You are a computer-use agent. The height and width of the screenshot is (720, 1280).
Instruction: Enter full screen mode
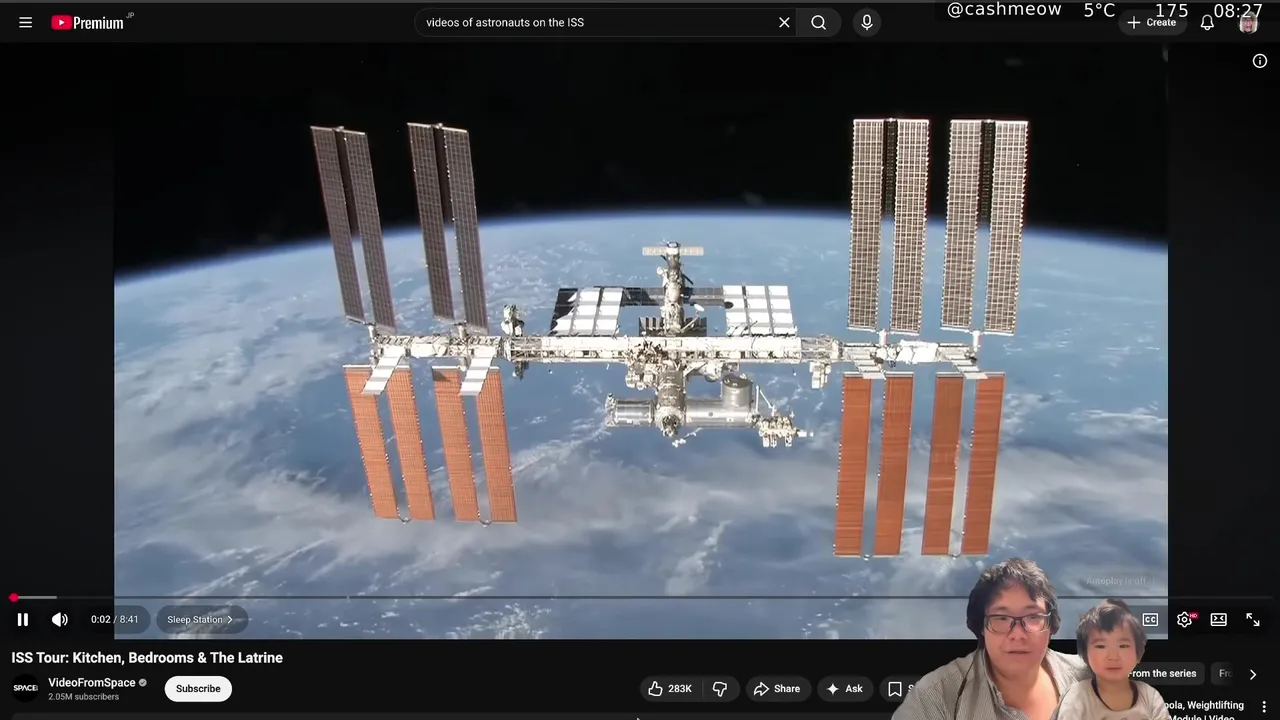click(x=1253, y=619)
